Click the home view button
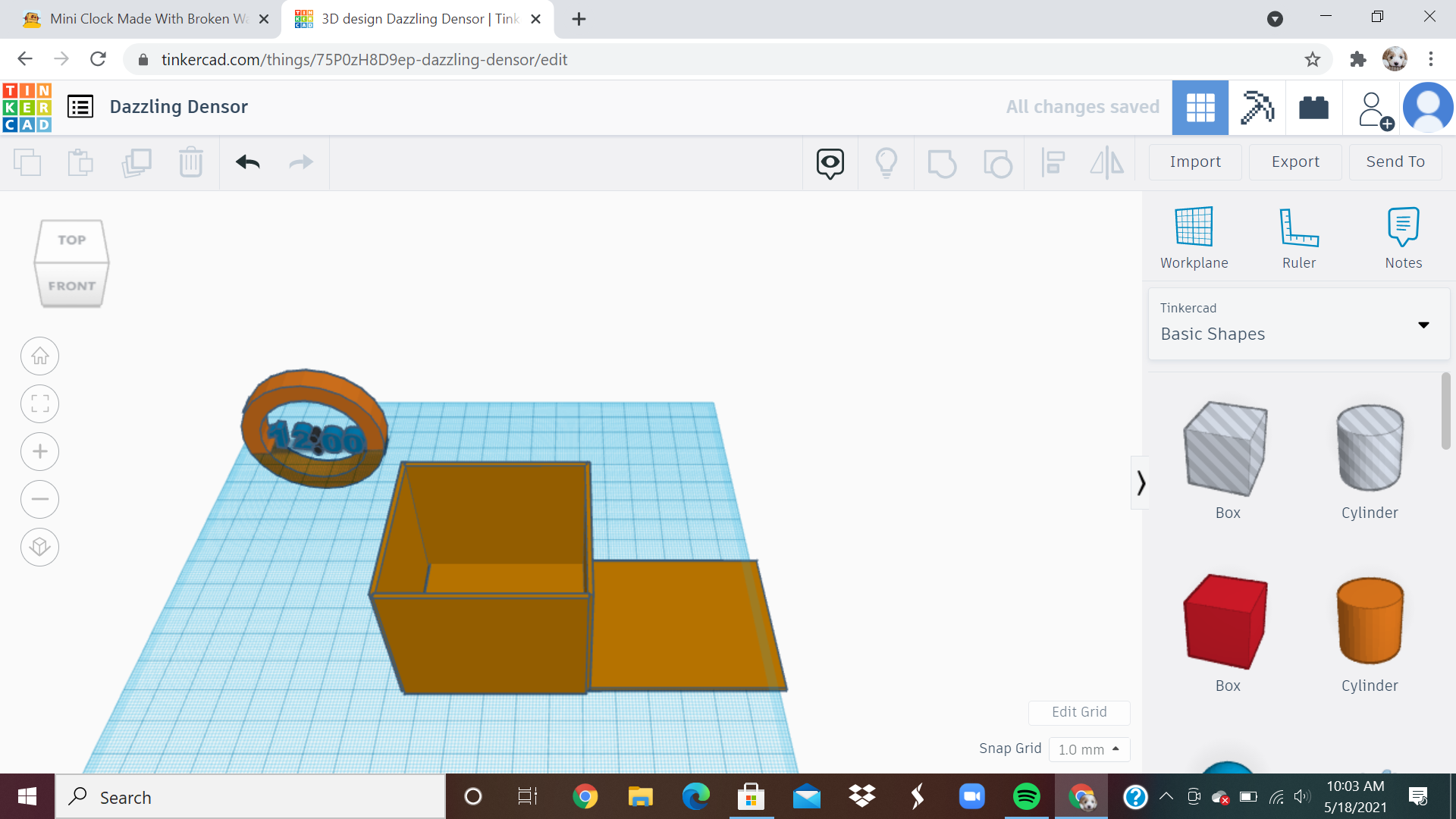 (x=39, y=356)
